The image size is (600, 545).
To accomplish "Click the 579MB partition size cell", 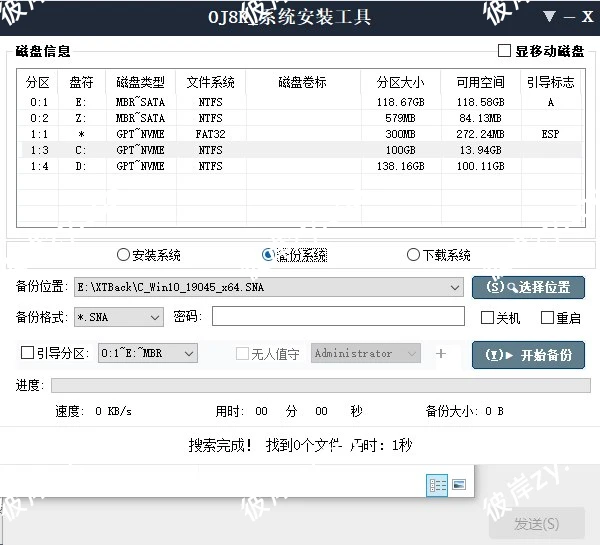I will (x=400, y=118).
